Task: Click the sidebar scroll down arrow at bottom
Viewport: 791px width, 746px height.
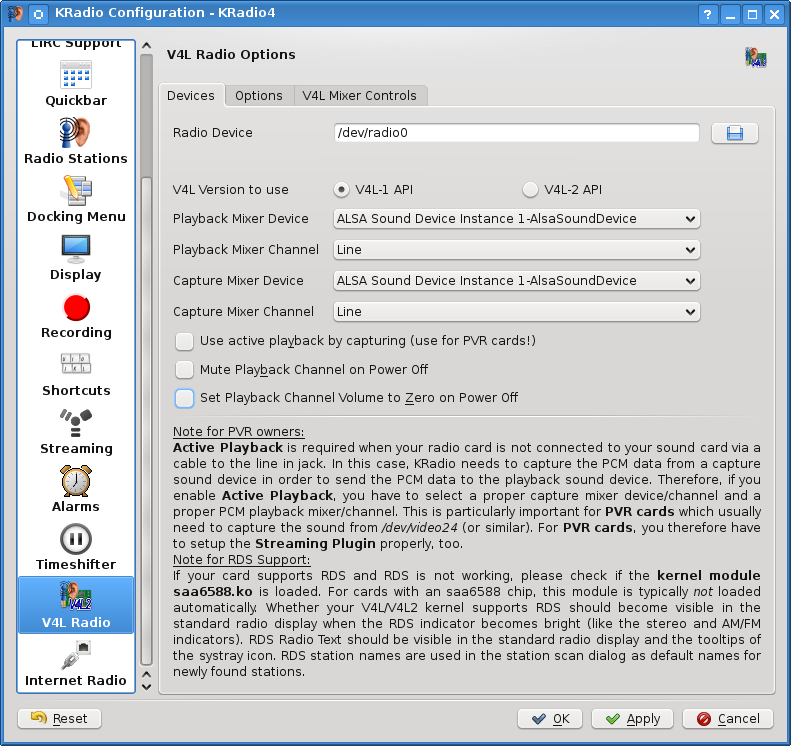Action: [x=146, y=687]
